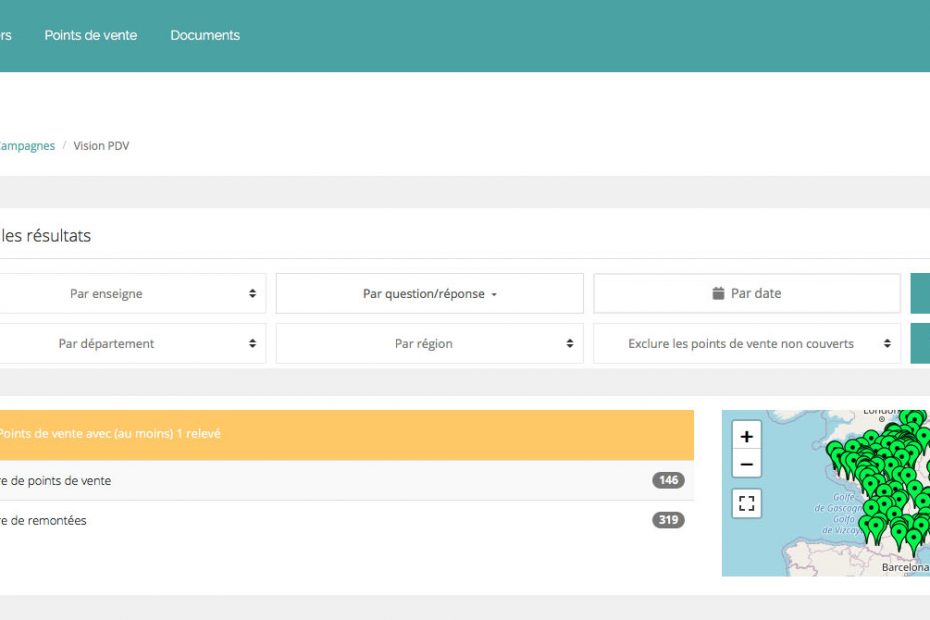The width and height of the screenshot is (930, 620).
Task: Click the Vision PDV breadcrumb
Action: 101,146
